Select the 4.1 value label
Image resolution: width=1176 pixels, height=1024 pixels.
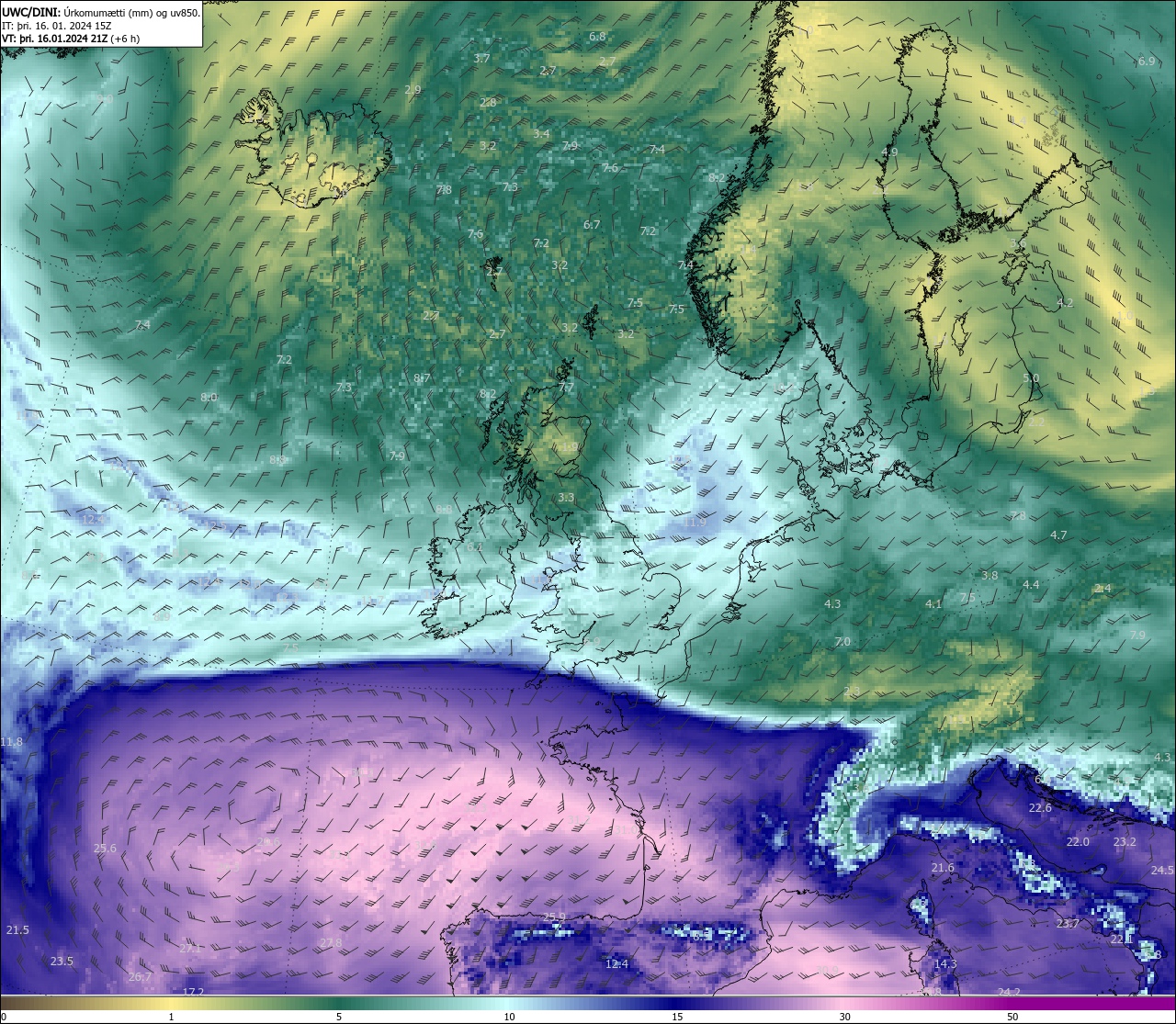point(933,604)
